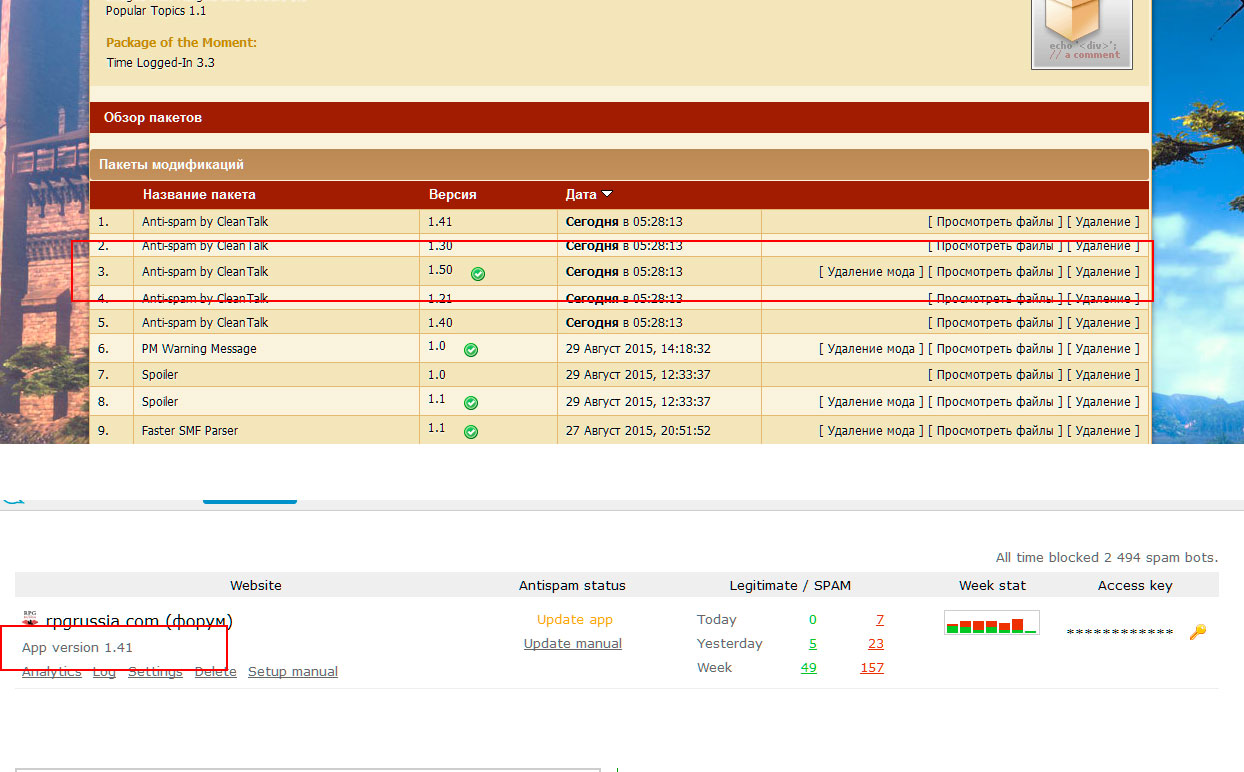
Task: Click Удаление for Anti-spam 1.41 row
Action: (1103, 221)
